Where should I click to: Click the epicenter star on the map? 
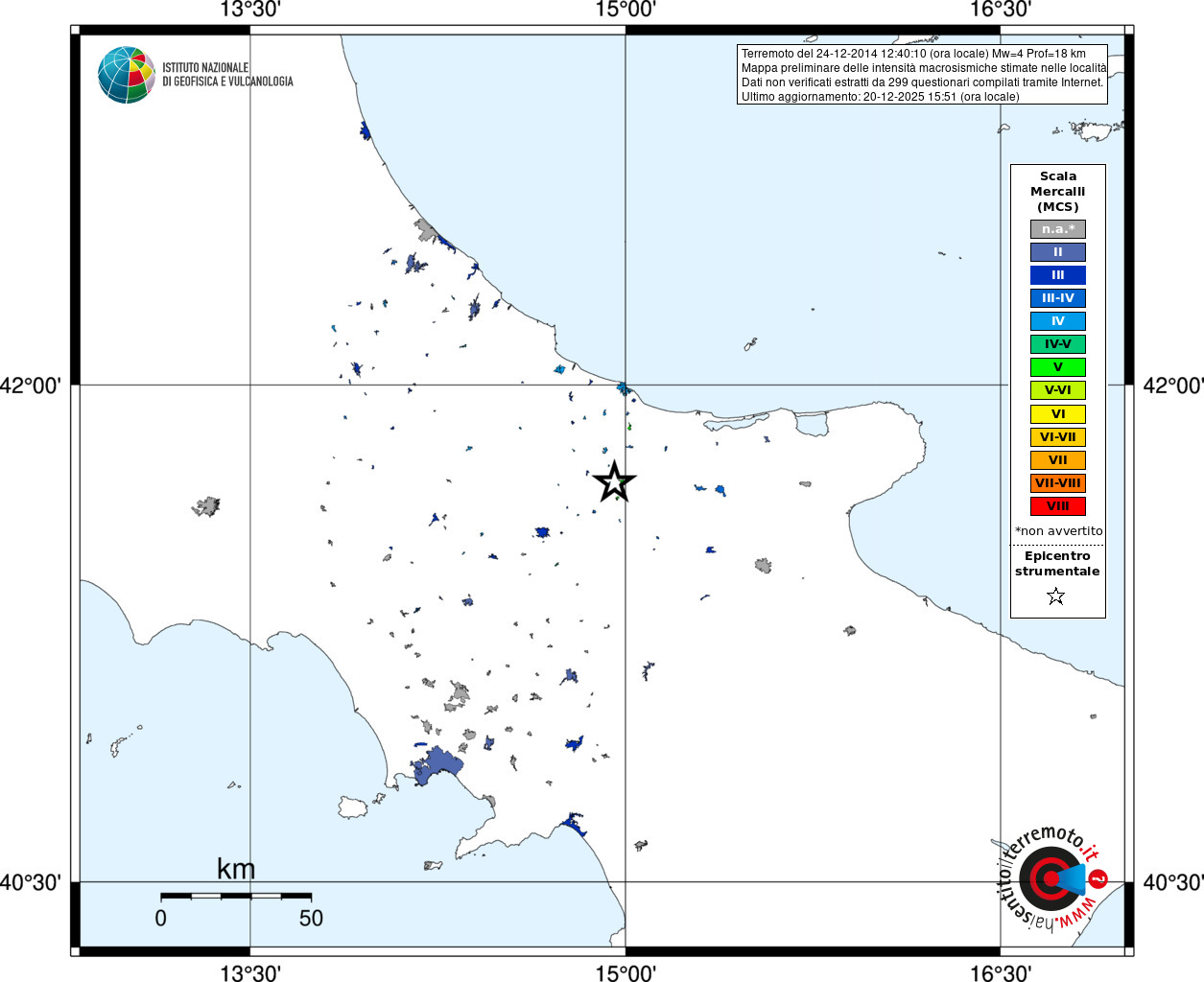614,481
